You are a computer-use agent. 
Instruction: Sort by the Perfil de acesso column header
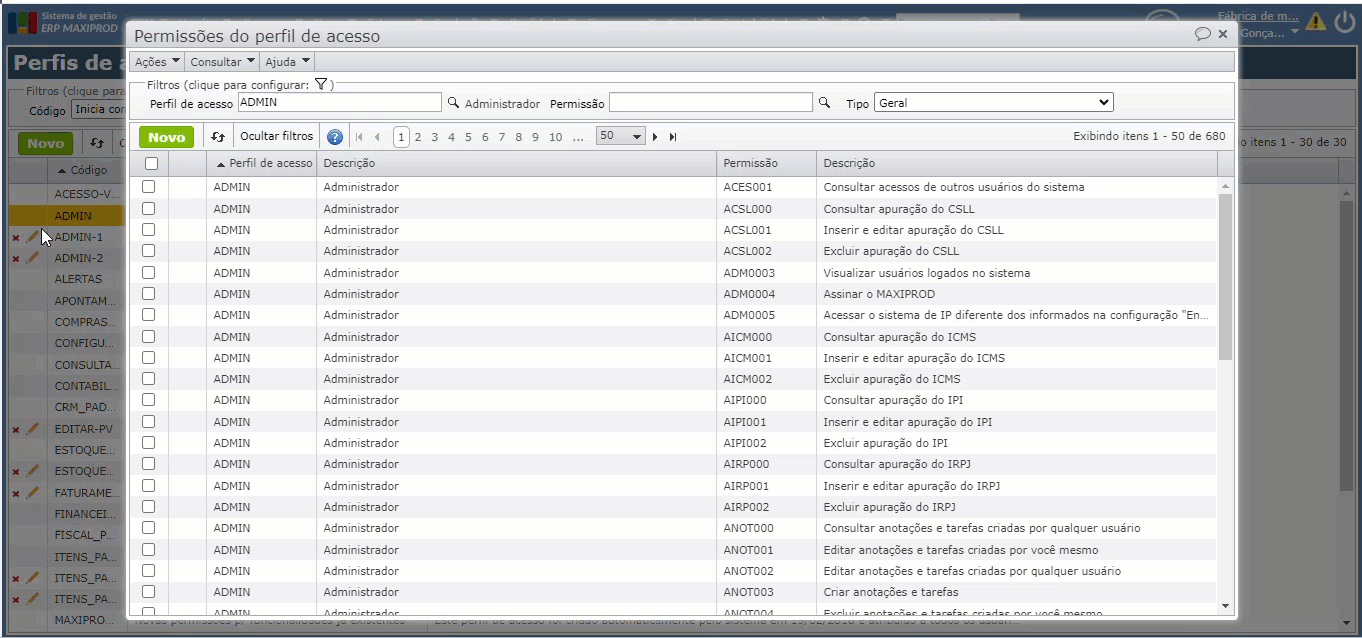(262, 163)
